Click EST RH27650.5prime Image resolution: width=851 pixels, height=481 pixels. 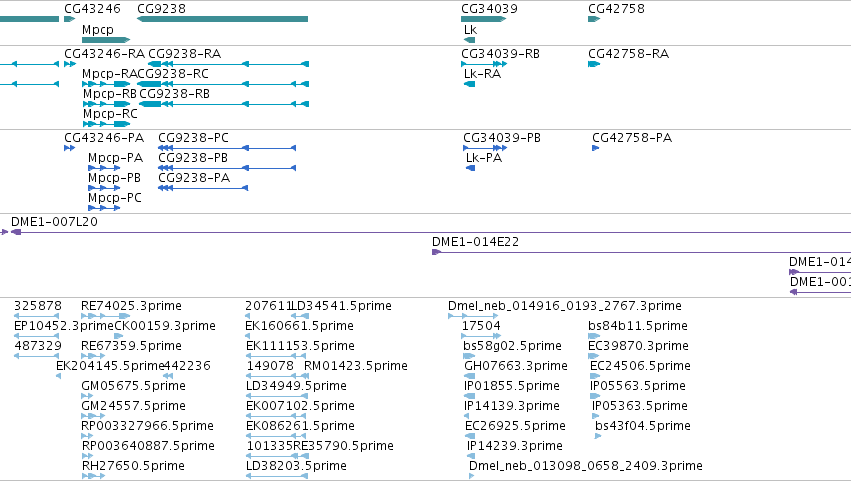tap(134, 467)
